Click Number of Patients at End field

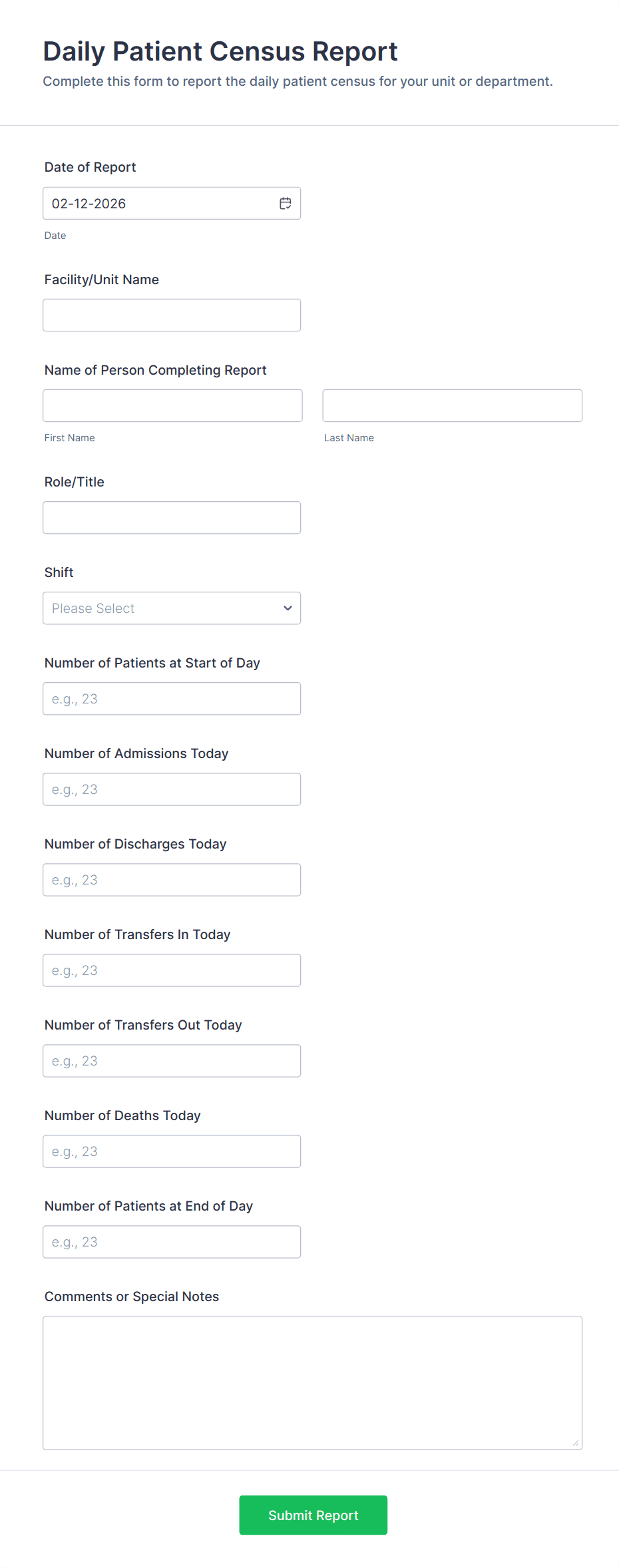tap(172, 1242)
